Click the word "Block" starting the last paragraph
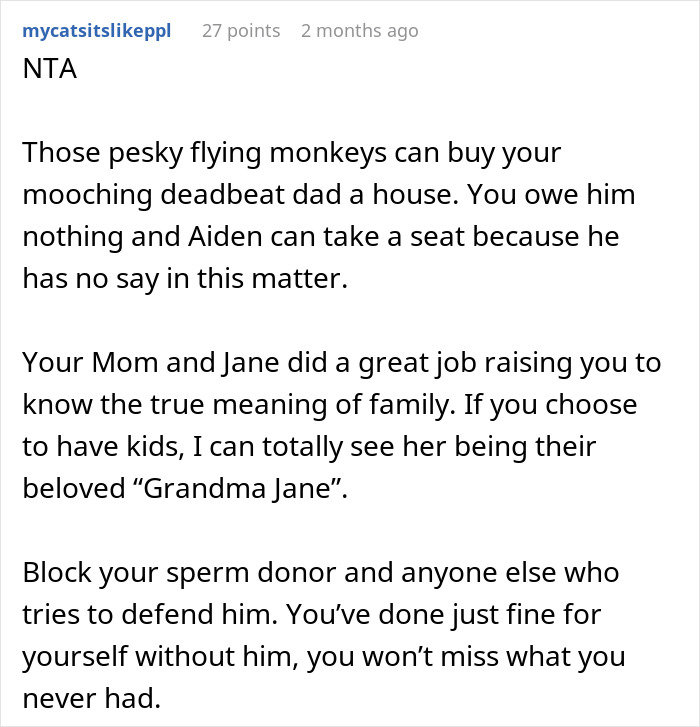 [52, 575]
